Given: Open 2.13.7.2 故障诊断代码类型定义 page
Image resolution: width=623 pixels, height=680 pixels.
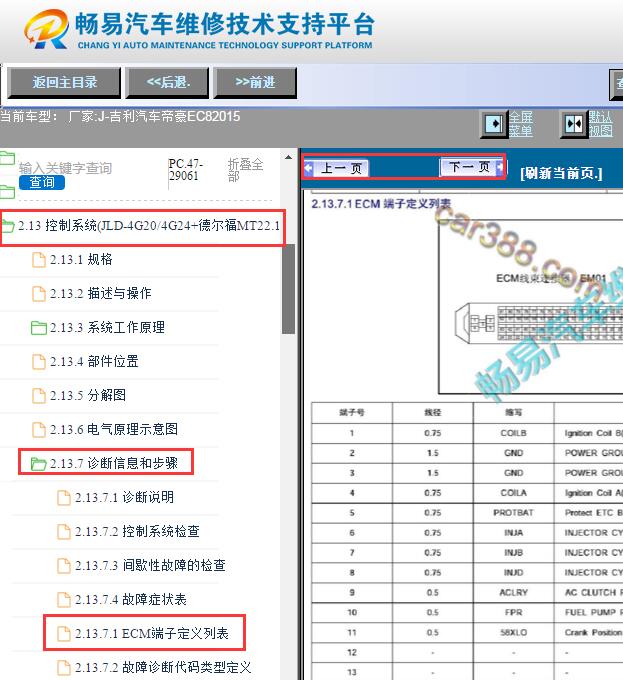Looking at the screenshot, I should coord(163,667).
